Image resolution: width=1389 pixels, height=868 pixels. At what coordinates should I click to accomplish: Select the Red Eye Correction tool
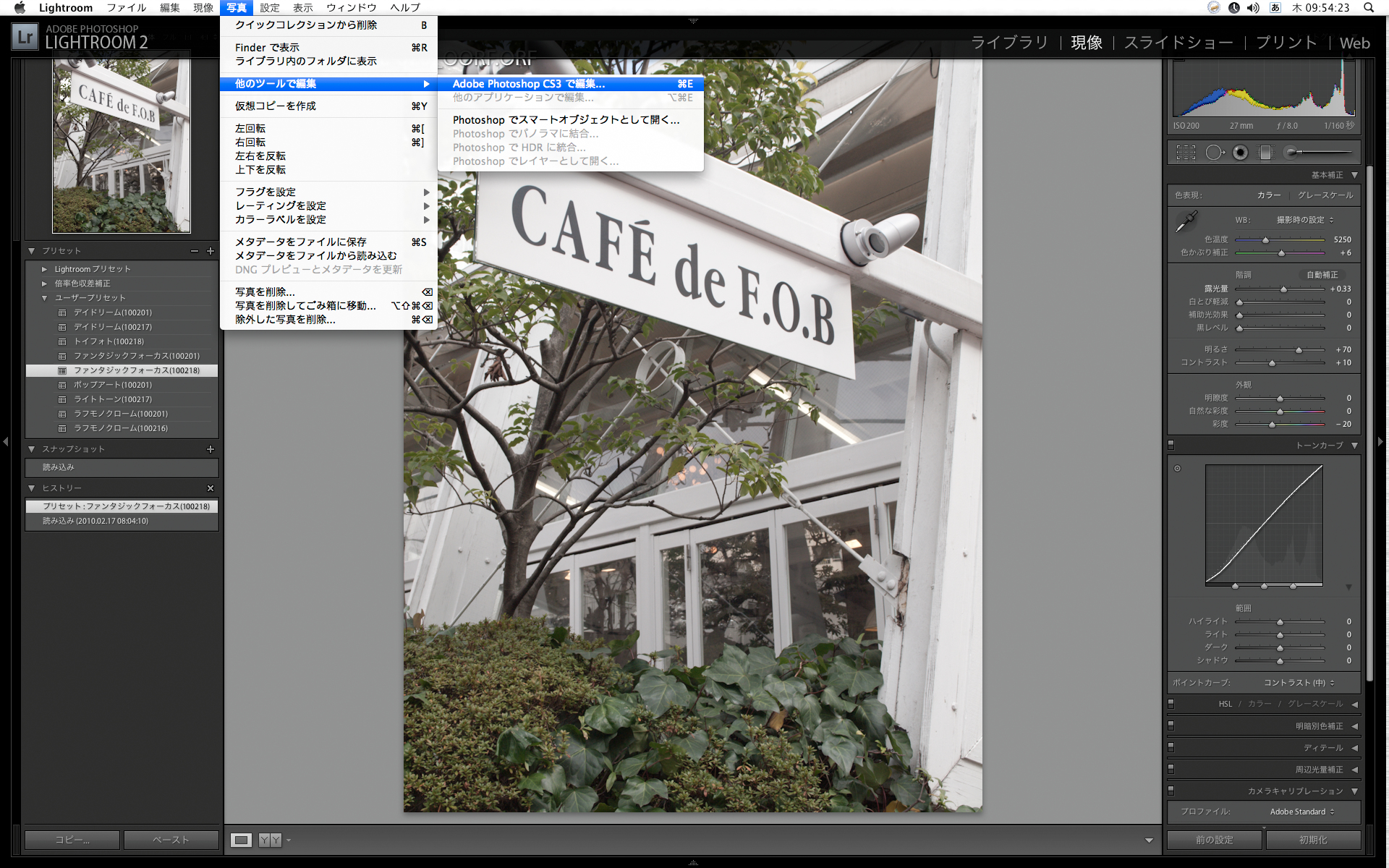(1239, 153)
